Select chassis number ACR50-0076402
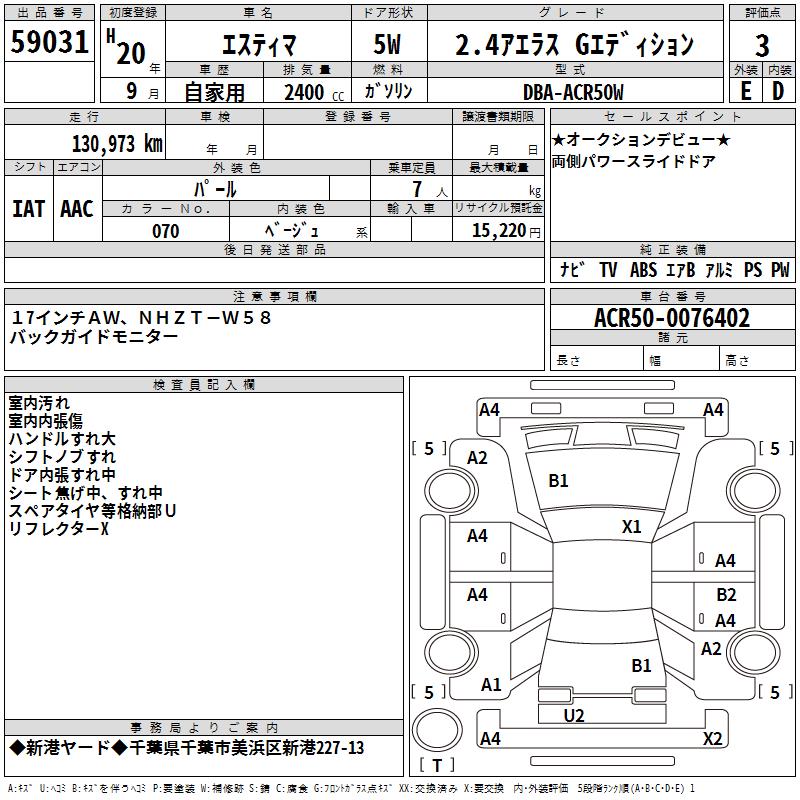 point(672,318)
